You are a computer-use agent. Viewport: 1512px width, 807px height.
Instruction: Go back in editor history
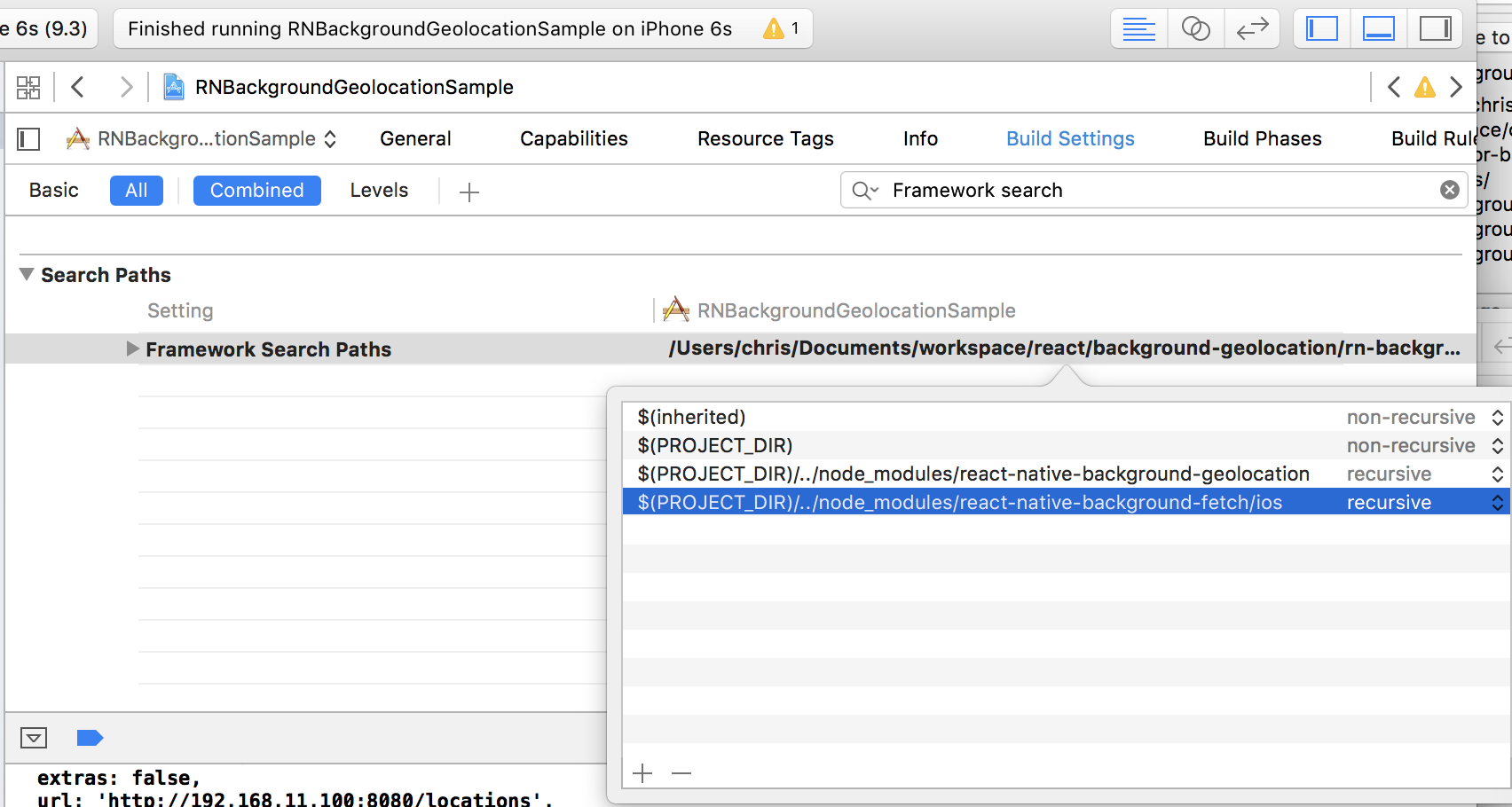point(78,87)
